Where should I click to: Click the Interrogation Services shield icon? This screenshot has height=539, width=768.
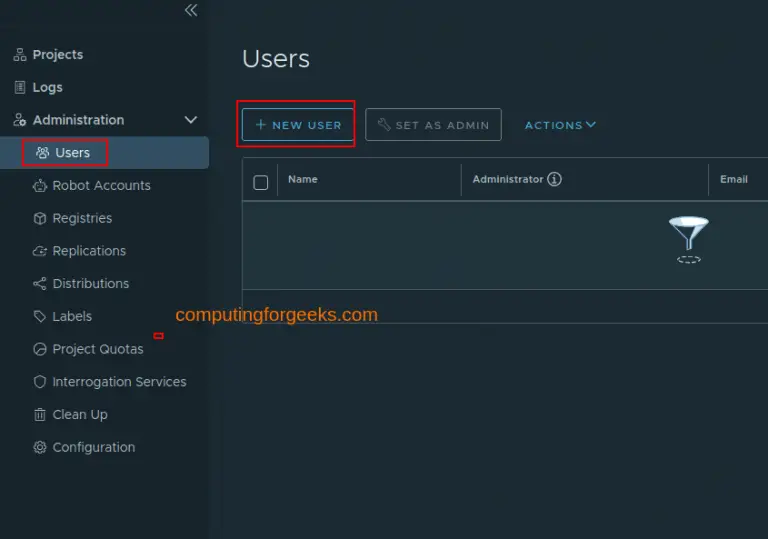pos(40,382)
